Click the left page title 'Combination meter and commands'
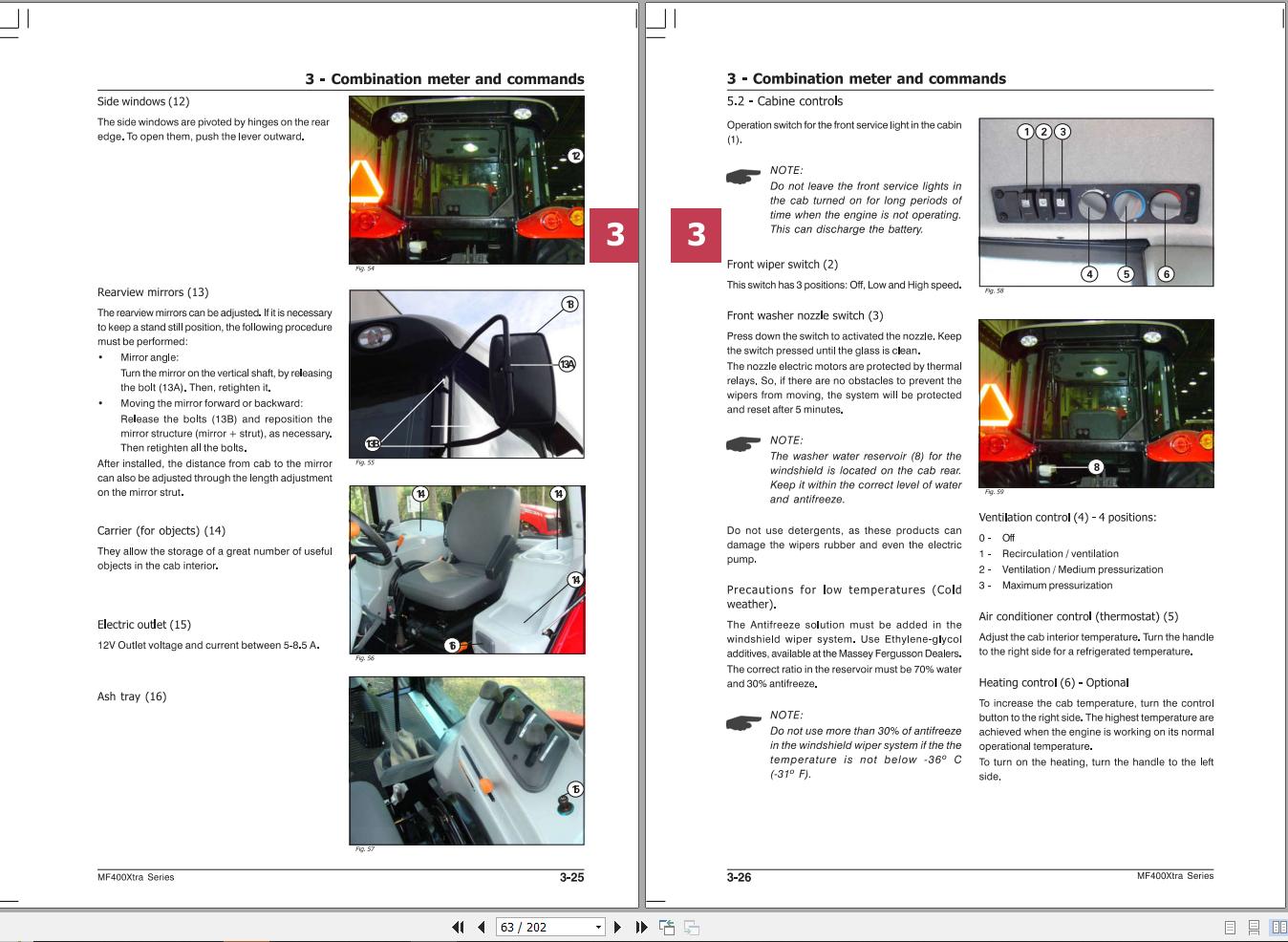1288x942 pixels. click(458, 79)
